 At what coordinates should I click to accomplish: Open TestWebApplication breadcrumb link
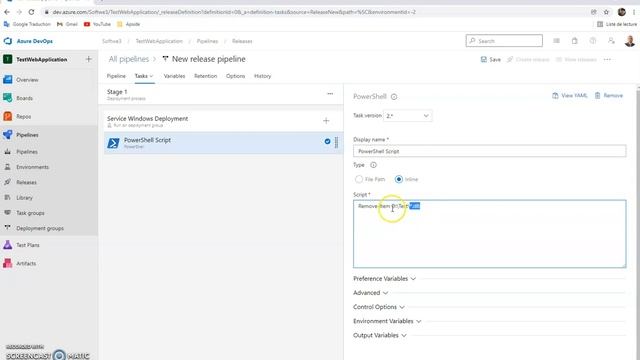tap(159, 41)
